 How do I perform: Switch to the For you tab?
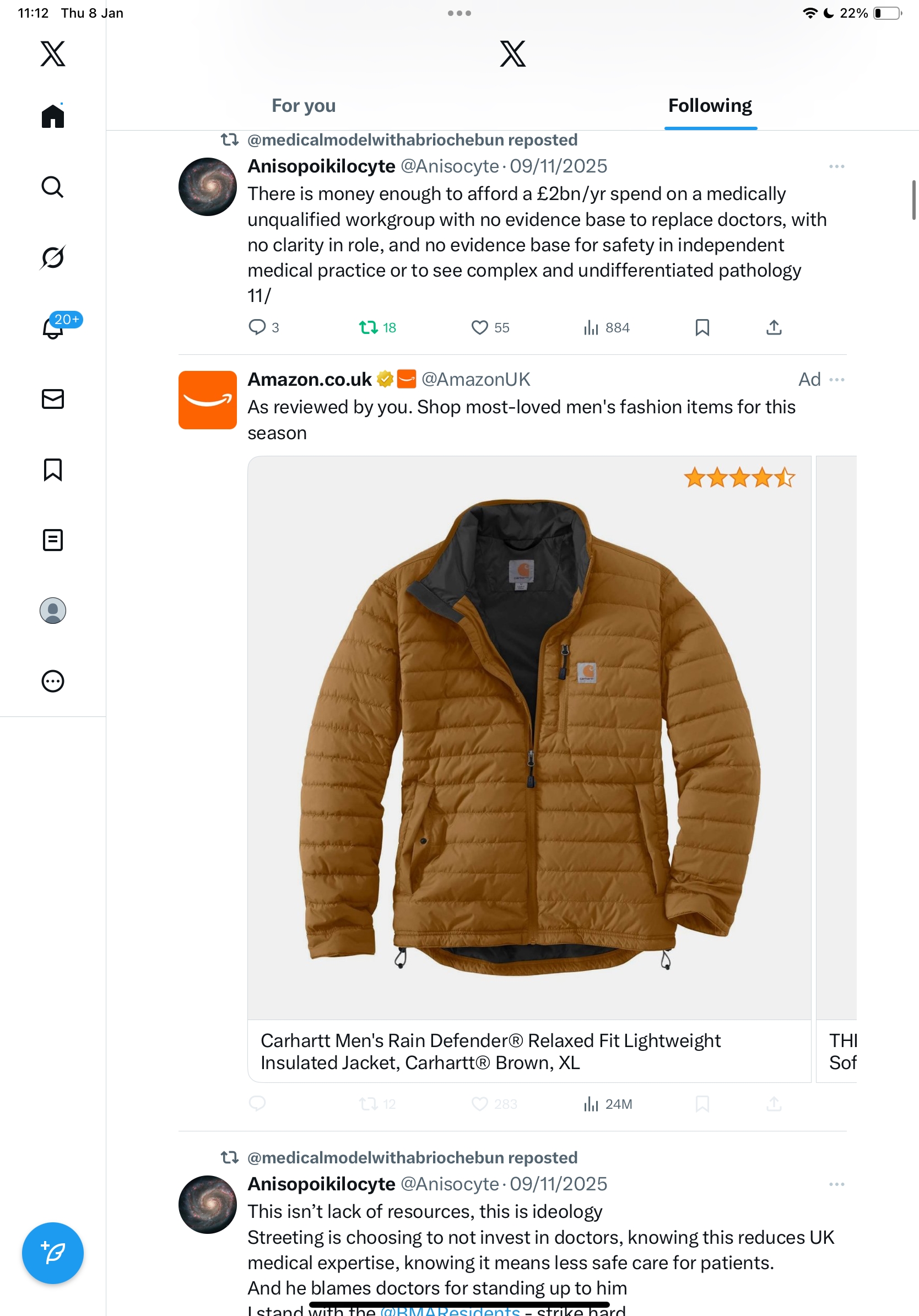(304, 105)
